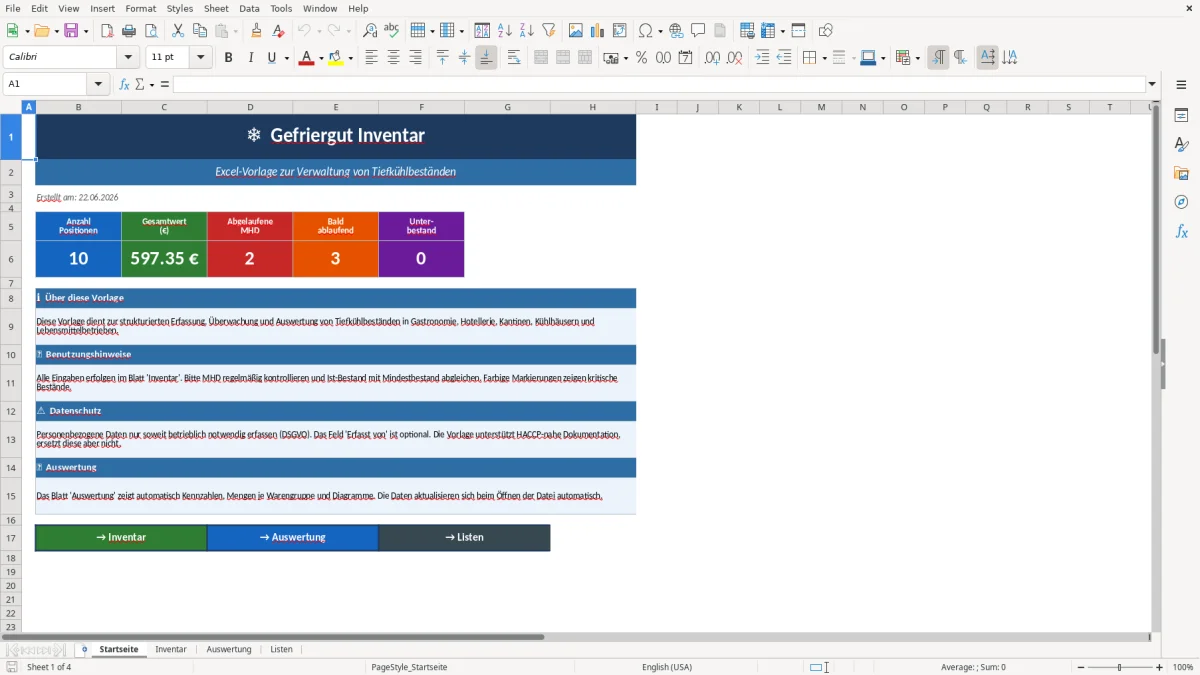The width and height of the screenshot is (1200, 675).
Task: Open the Borders dropdown arrow
Action: pyautogui.click(x=823, y=58)
